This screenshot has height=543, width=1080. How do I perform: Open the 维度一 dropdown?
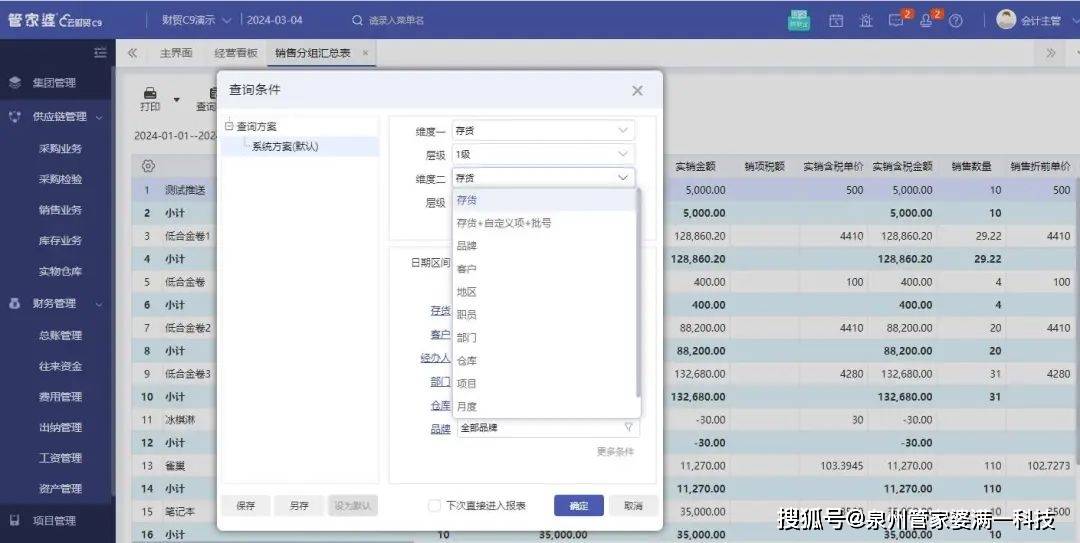543,130
